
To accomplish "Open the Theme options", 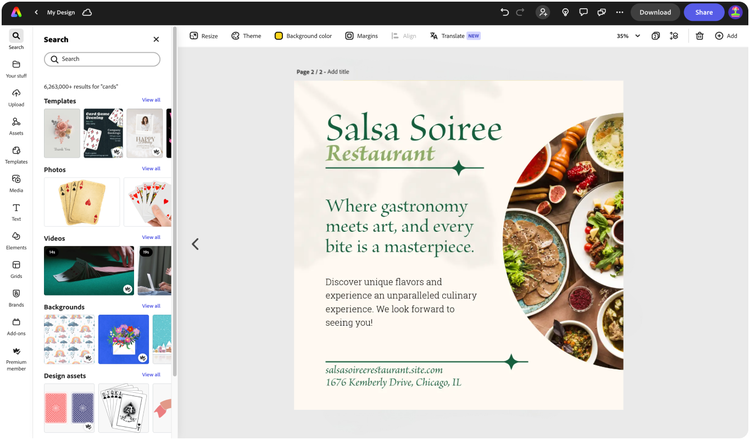I will (x=246, y=36).
